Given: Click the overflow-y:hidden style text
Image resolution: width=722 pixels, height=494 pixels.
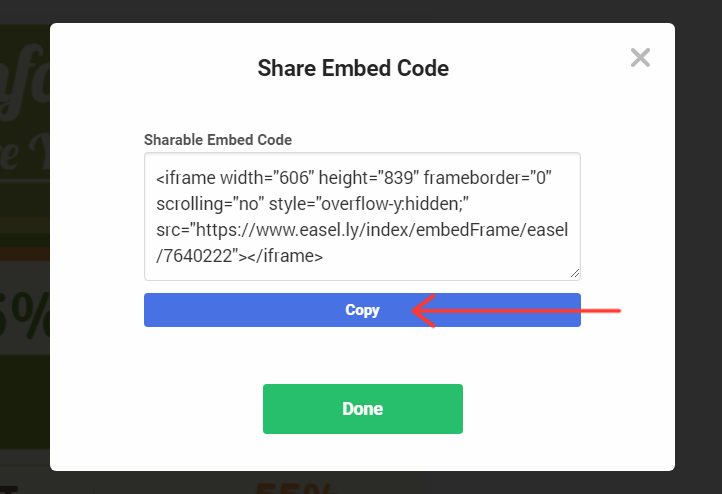Looking at the screenshot, I should pyautogui.click(x=394, y=203).
